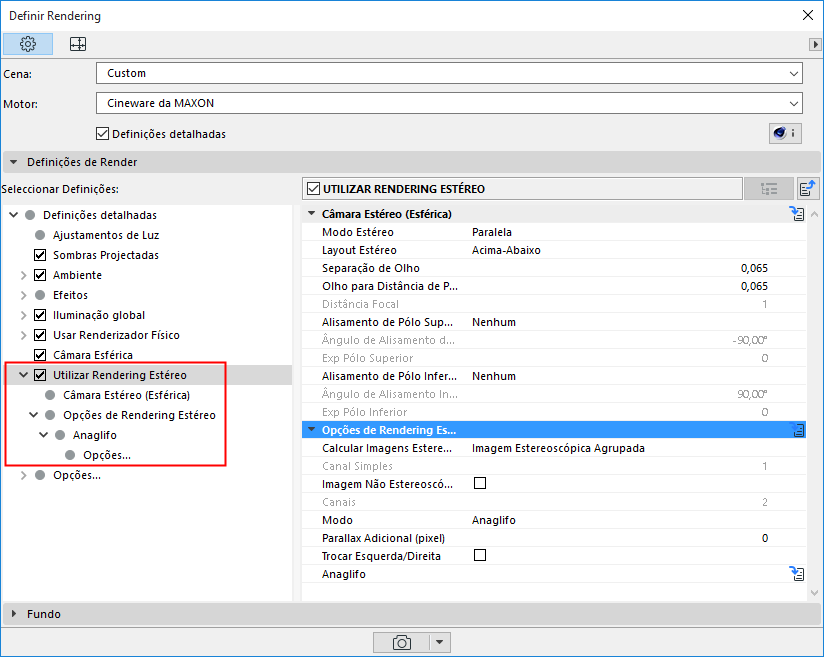Toggle the Trocar Esquerda/Direita checkbox
The height and width of the screenshot is (657, 824).
(480, 555)
